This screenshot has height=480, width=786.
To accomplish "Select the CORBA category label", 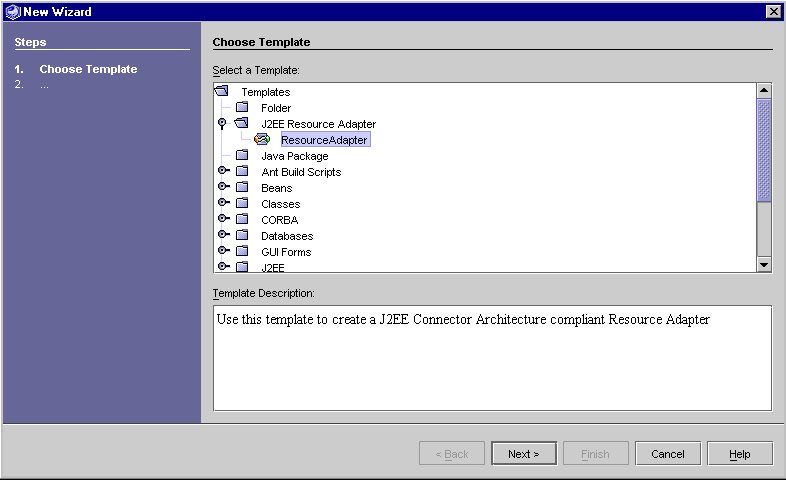I will click(280, 220).
